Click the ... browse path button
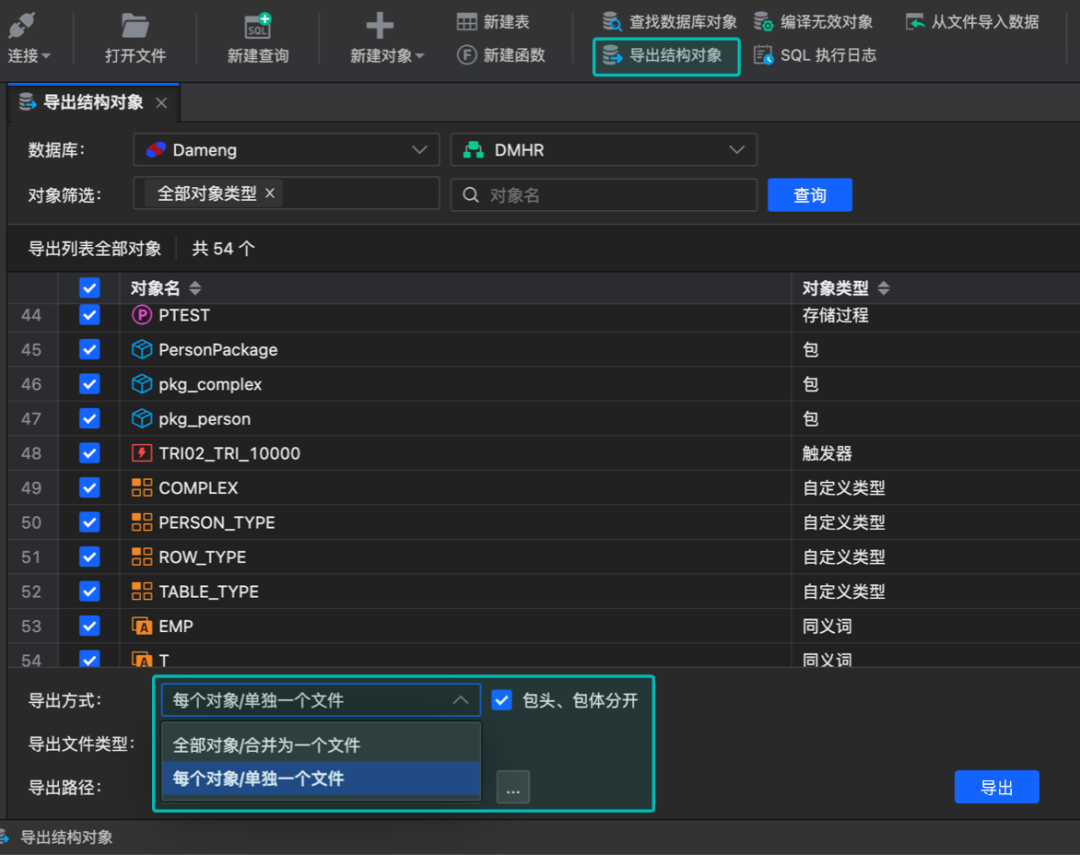This screenshot has height=855, width=1080. (x=513, y=787)
